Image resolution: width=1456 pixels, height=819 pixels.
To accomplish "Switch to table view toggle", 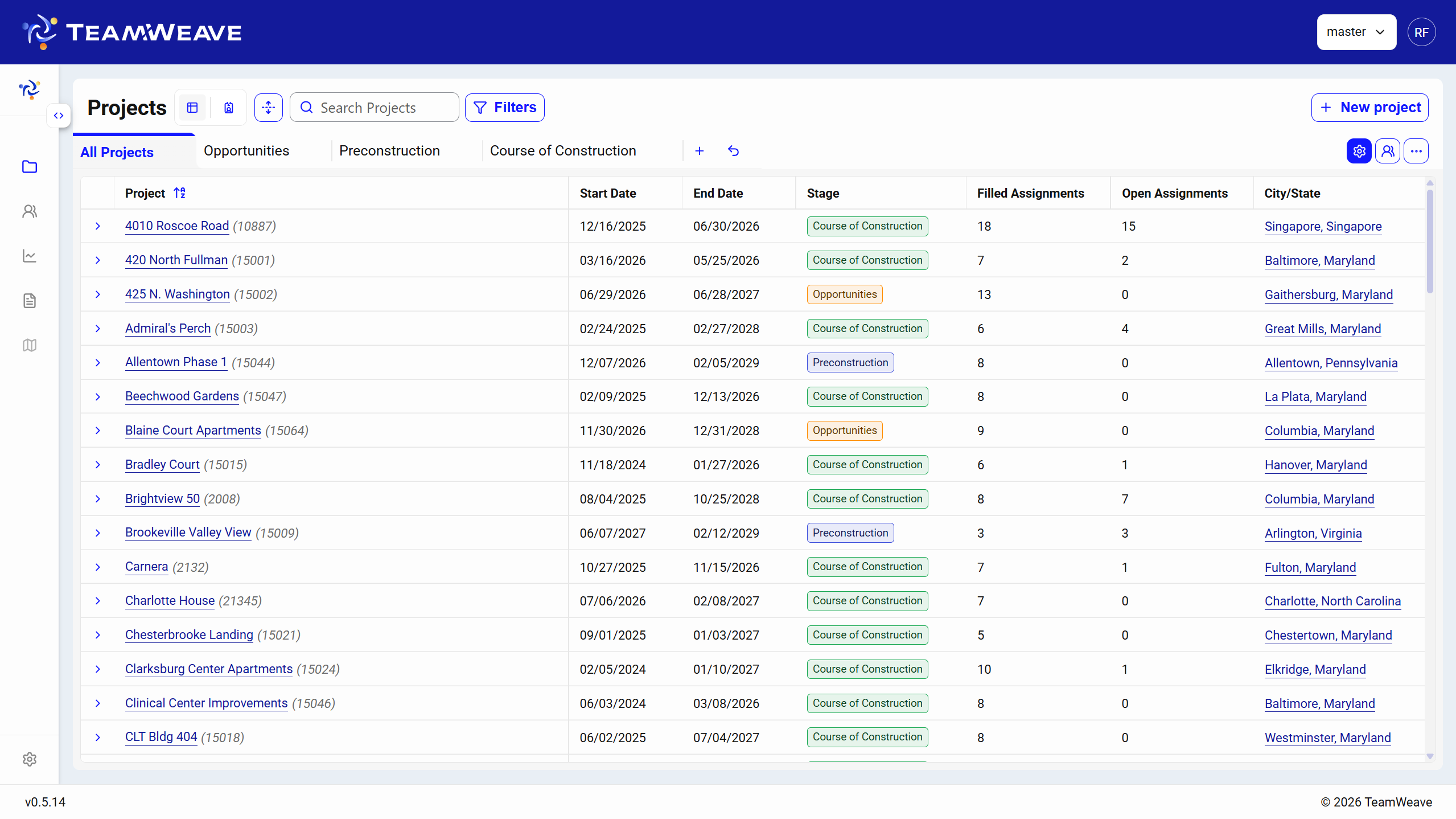I will 192,108.
